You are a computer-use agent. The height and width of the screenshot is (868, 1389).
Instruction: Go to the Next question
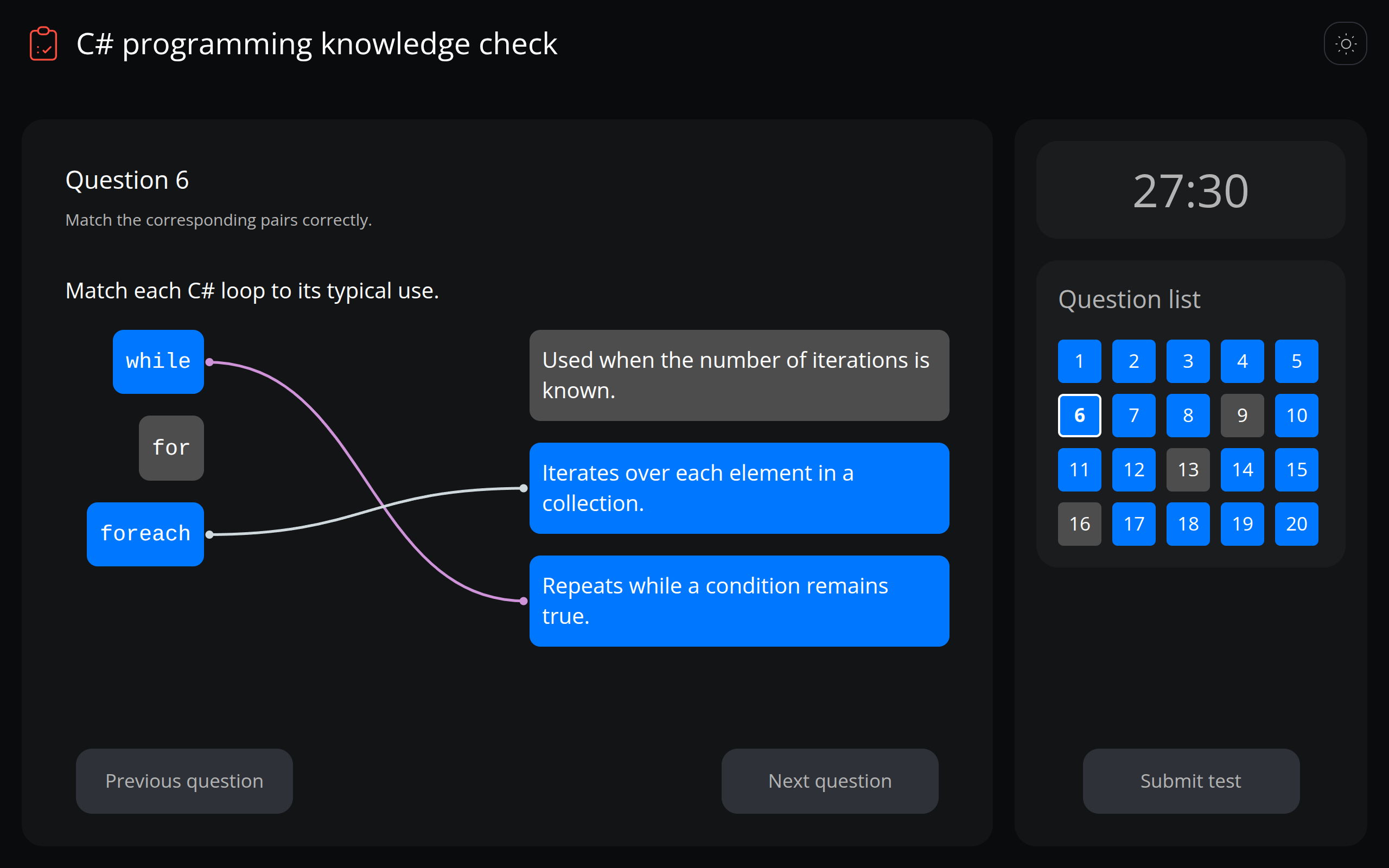(830, 781)
